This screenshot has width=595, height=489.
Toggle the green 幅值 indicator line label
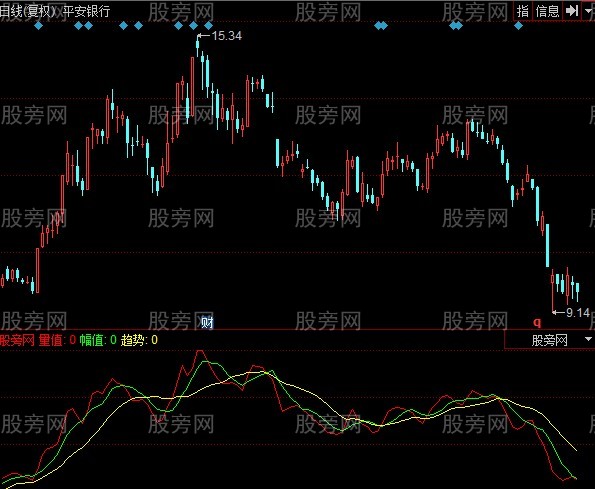(98, 340)
